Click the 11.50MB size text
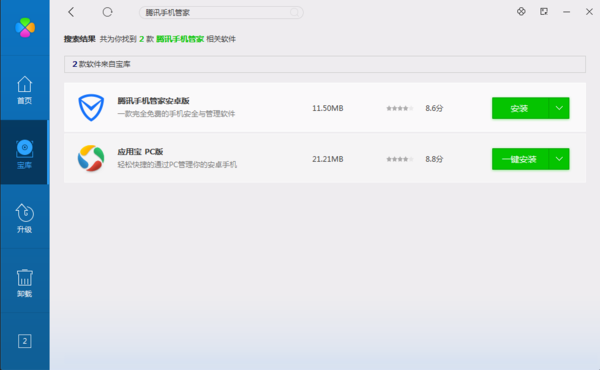 [x=328, y=108]
